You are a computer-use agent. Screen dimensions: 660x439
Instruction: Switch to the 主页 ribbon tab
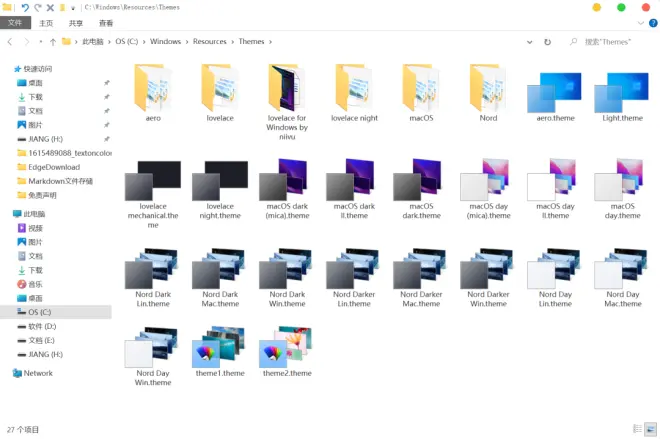(46, 23)
